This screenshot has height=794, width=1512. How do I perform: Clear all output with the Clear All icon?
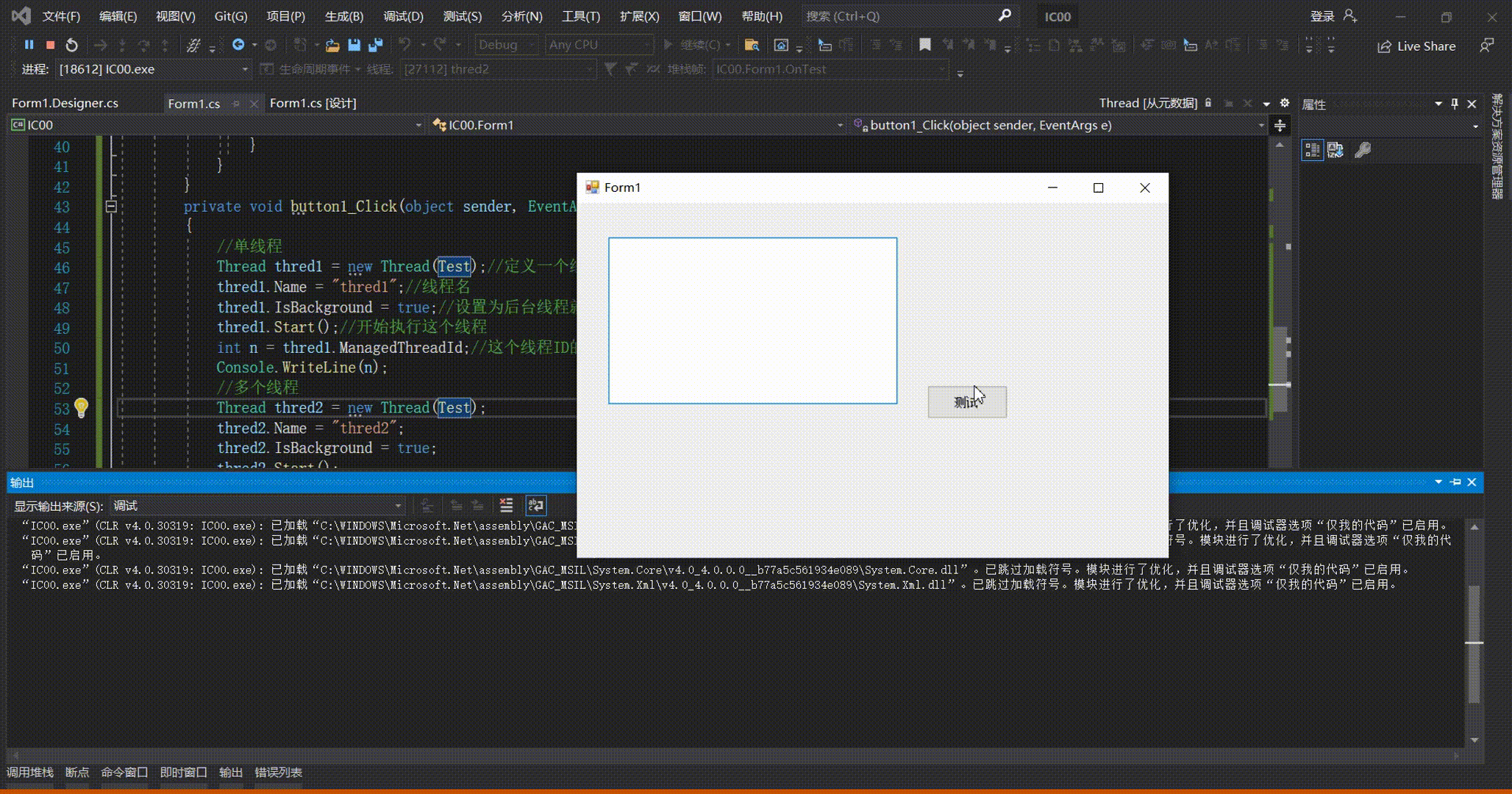(506, 505)
